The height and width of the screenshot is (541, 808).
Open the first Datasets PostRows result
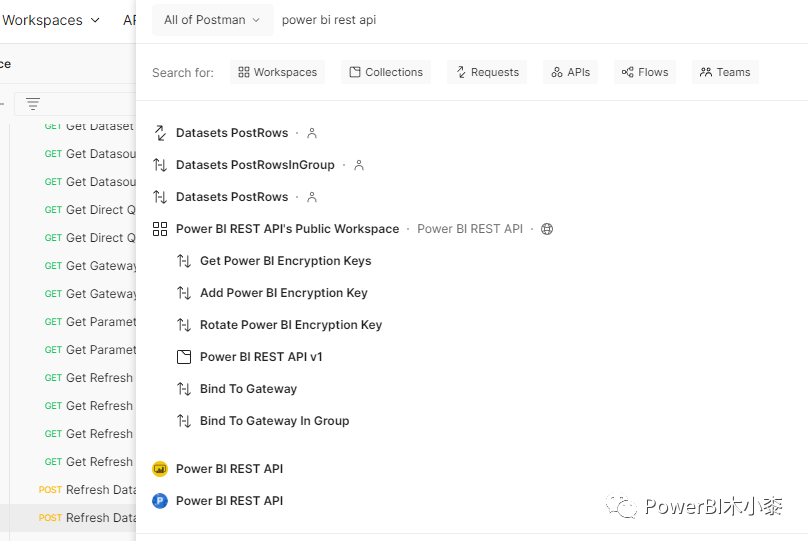(x=232, y=133)
